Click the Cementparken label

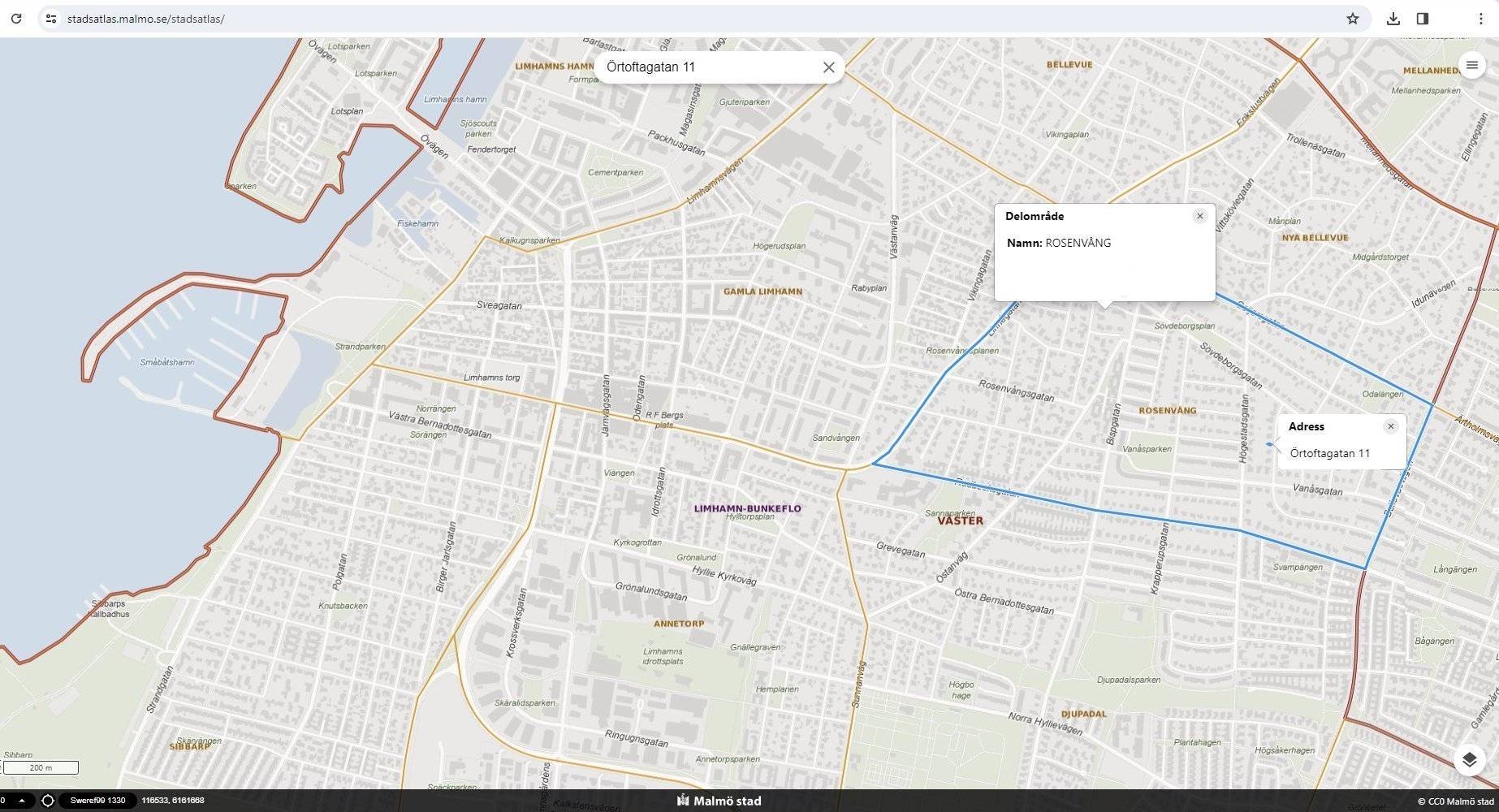point(615,172)
